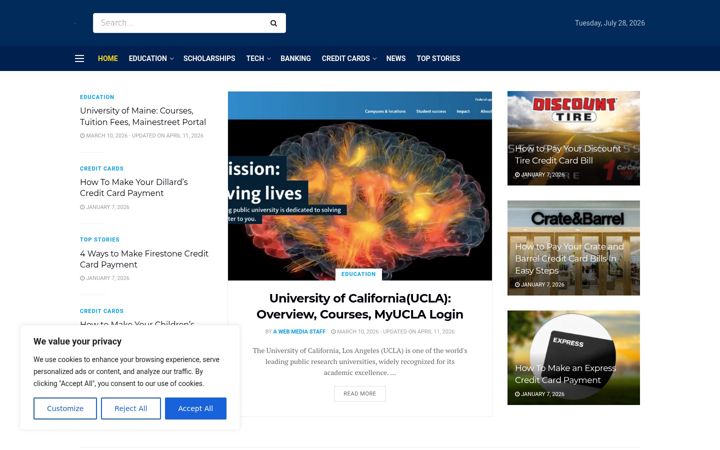Expand the TECH dropdown chevron
This screenshot has width=720, height=450.
pyautogui.click(x=269, y=59)
